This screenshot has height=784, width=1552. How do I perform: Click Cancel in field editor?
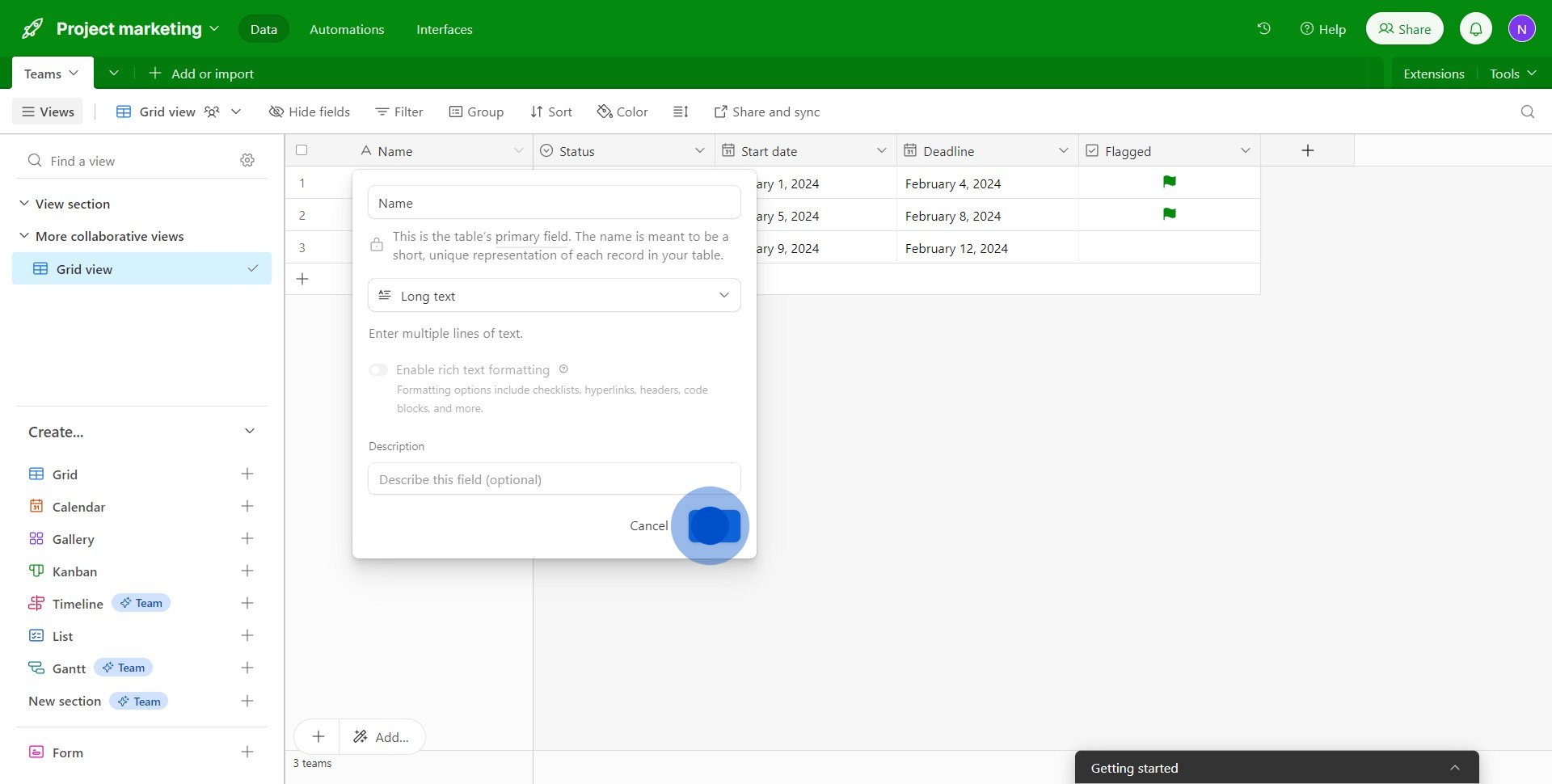pyautogui.click(x=648, y=525)
